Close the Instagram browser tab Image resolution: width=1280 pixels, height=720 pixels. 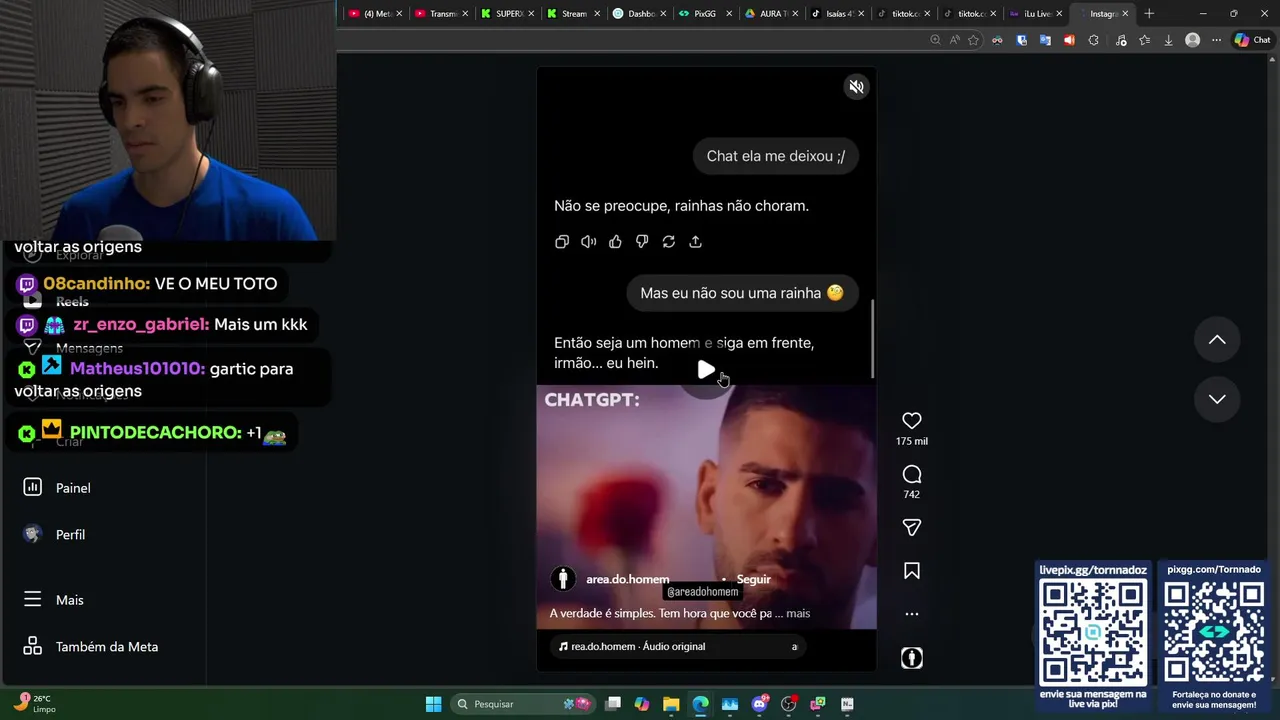pyautogui.click(x=1125, y=14)
